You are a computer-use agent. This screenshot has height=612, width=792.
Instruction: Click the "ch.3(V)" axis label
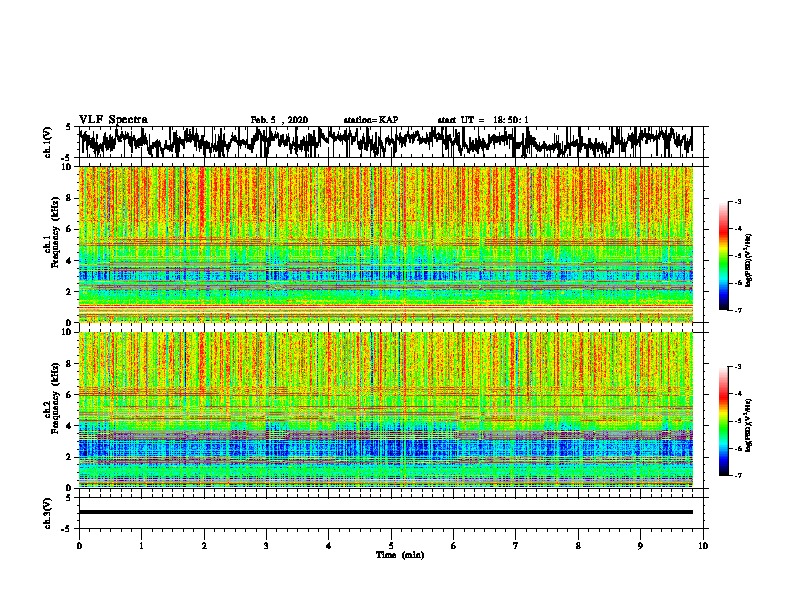point(48,513)
